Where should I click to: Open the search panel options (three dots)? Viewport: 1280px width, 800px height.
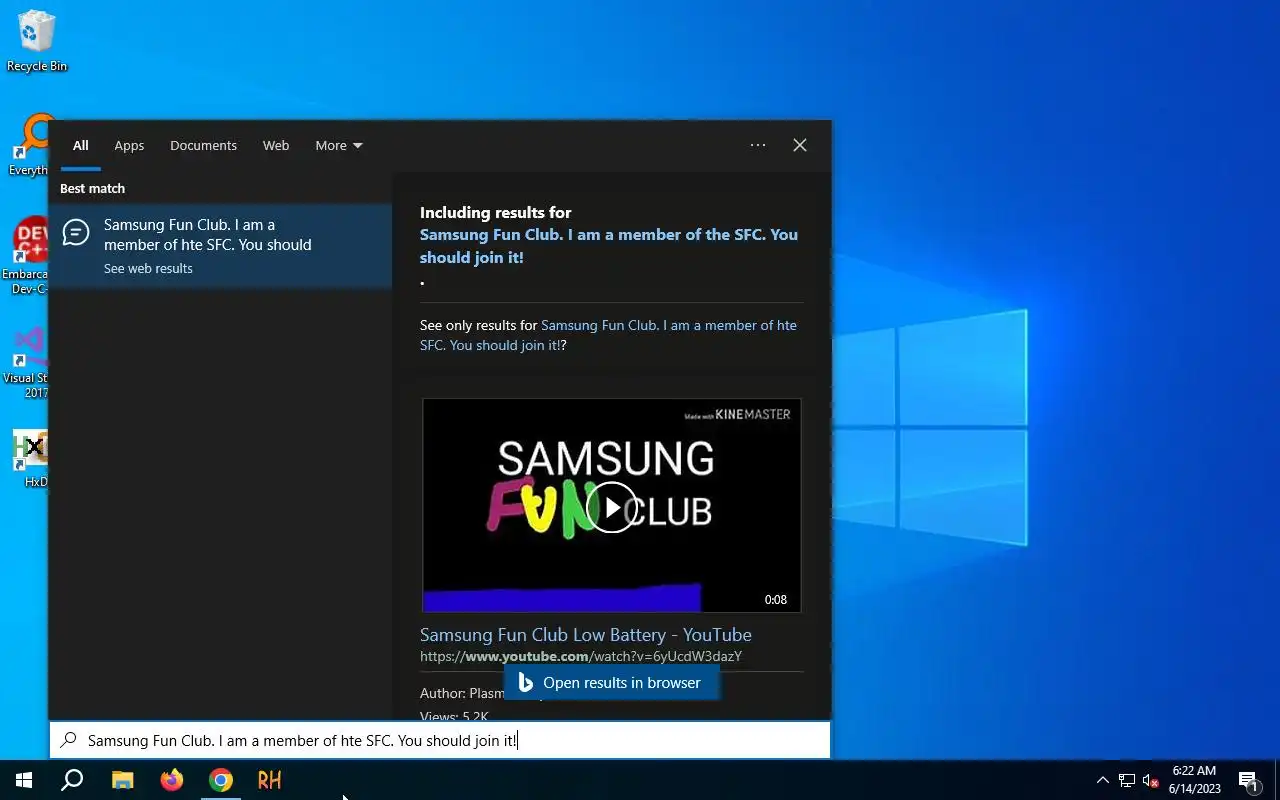pos(758,145)
